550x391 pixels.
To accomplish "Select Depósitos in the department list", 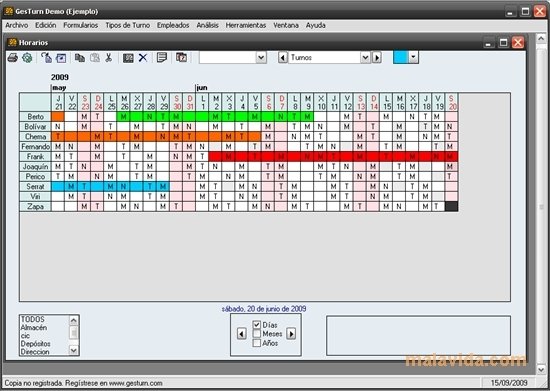I will click(x=35, y=344).
